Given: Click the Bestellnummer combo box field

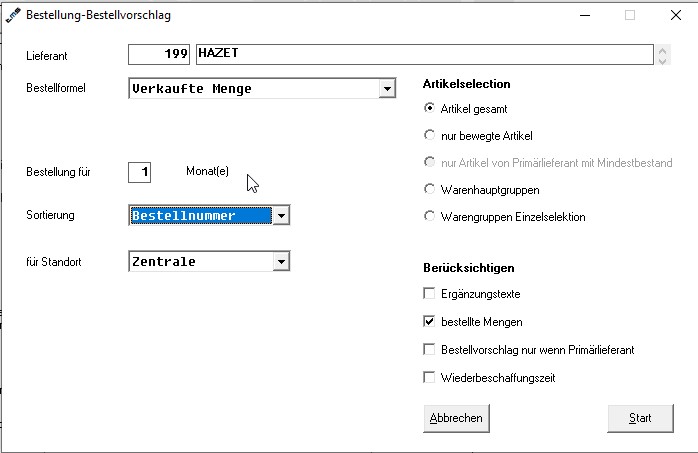Looking at the screenshot, I should 209,215.
